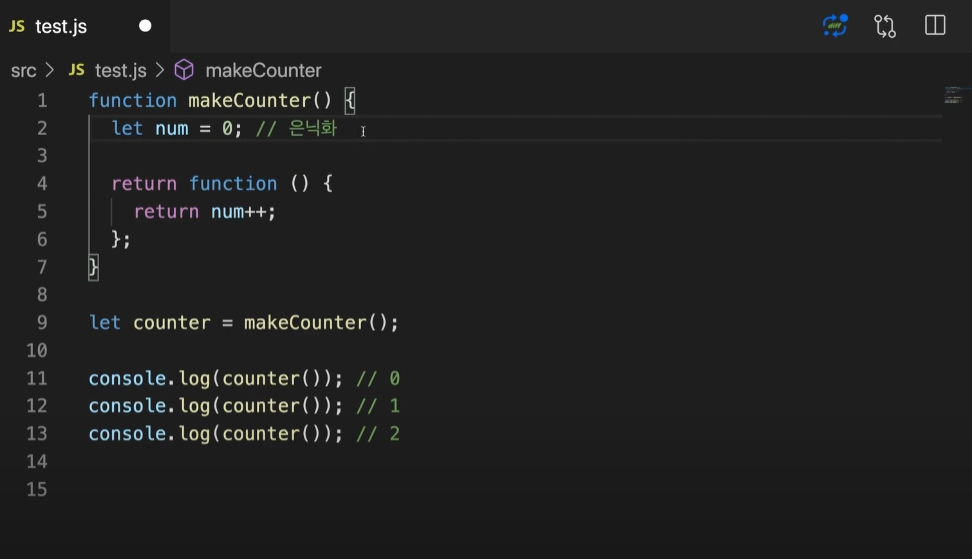Click the cube symbol icon in the breadcrumb
972x559 pixels.
tap(184, 70)
